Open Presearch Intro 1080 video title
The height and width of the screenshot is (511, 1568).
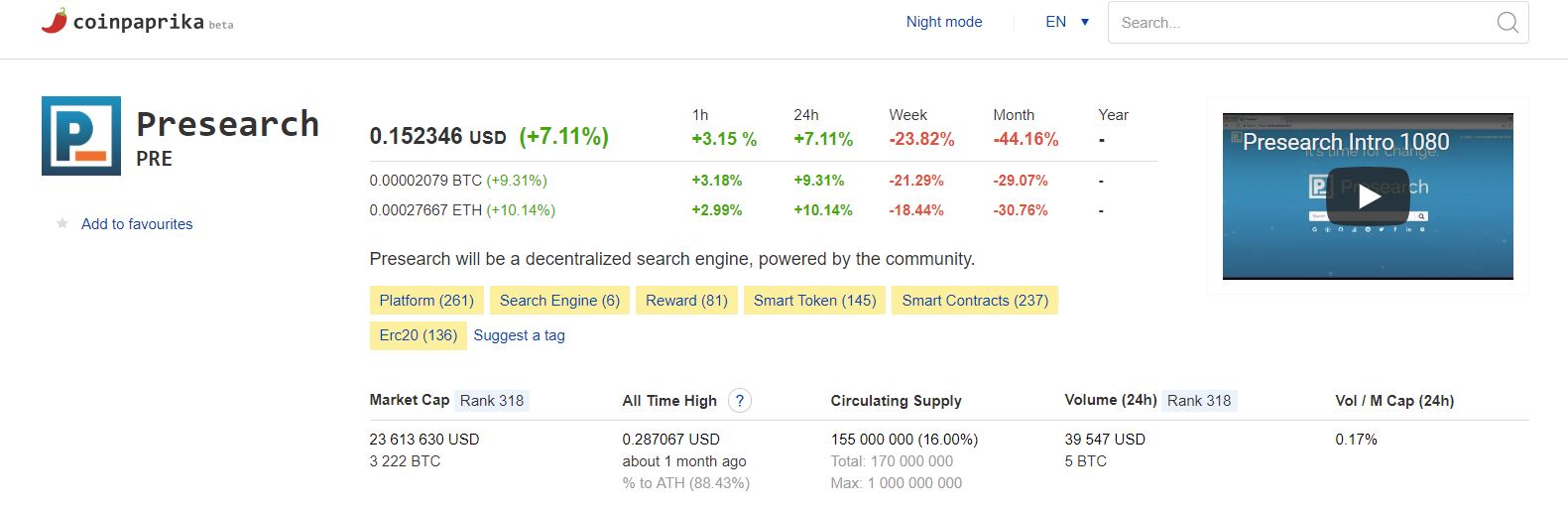[x=1346, y=142]
